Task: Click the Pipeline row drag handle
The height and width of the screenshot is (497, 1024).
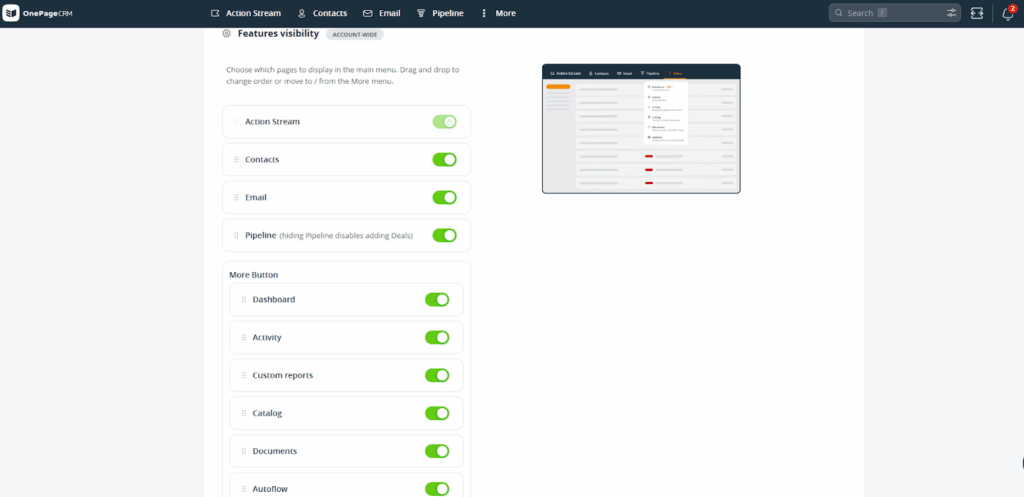Action: pyautogui.click(x=236, y=235)
